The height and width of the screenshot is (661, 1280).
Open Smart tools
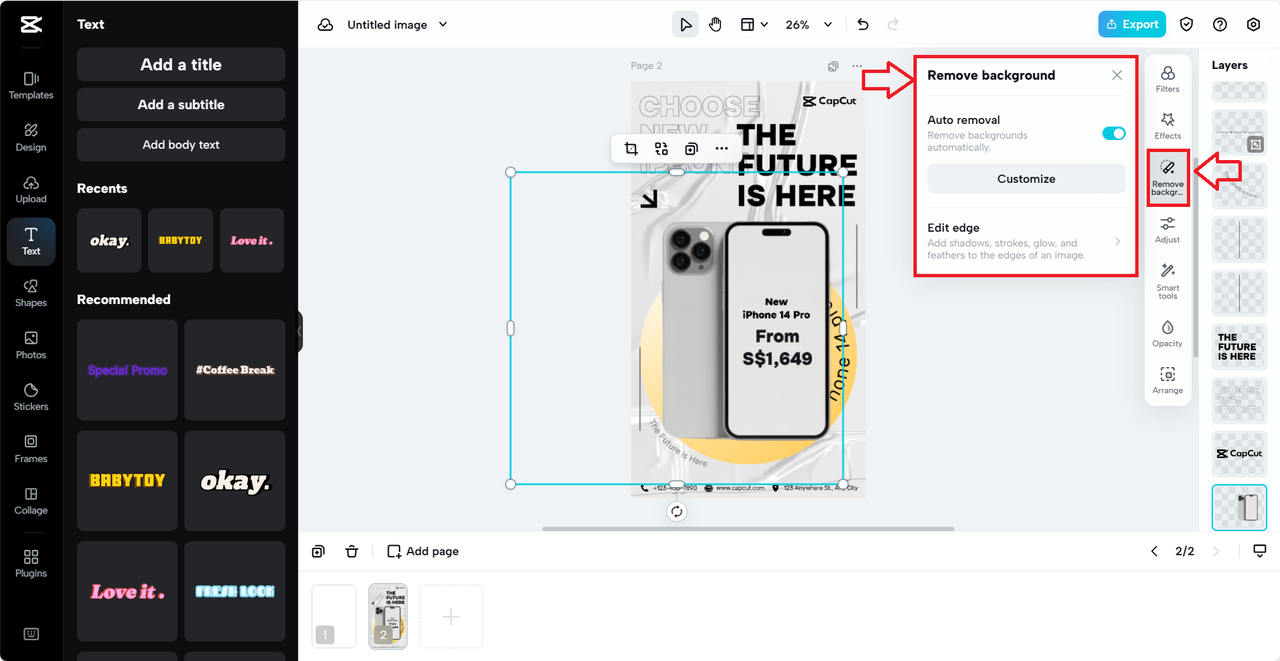coord(1167,281)
